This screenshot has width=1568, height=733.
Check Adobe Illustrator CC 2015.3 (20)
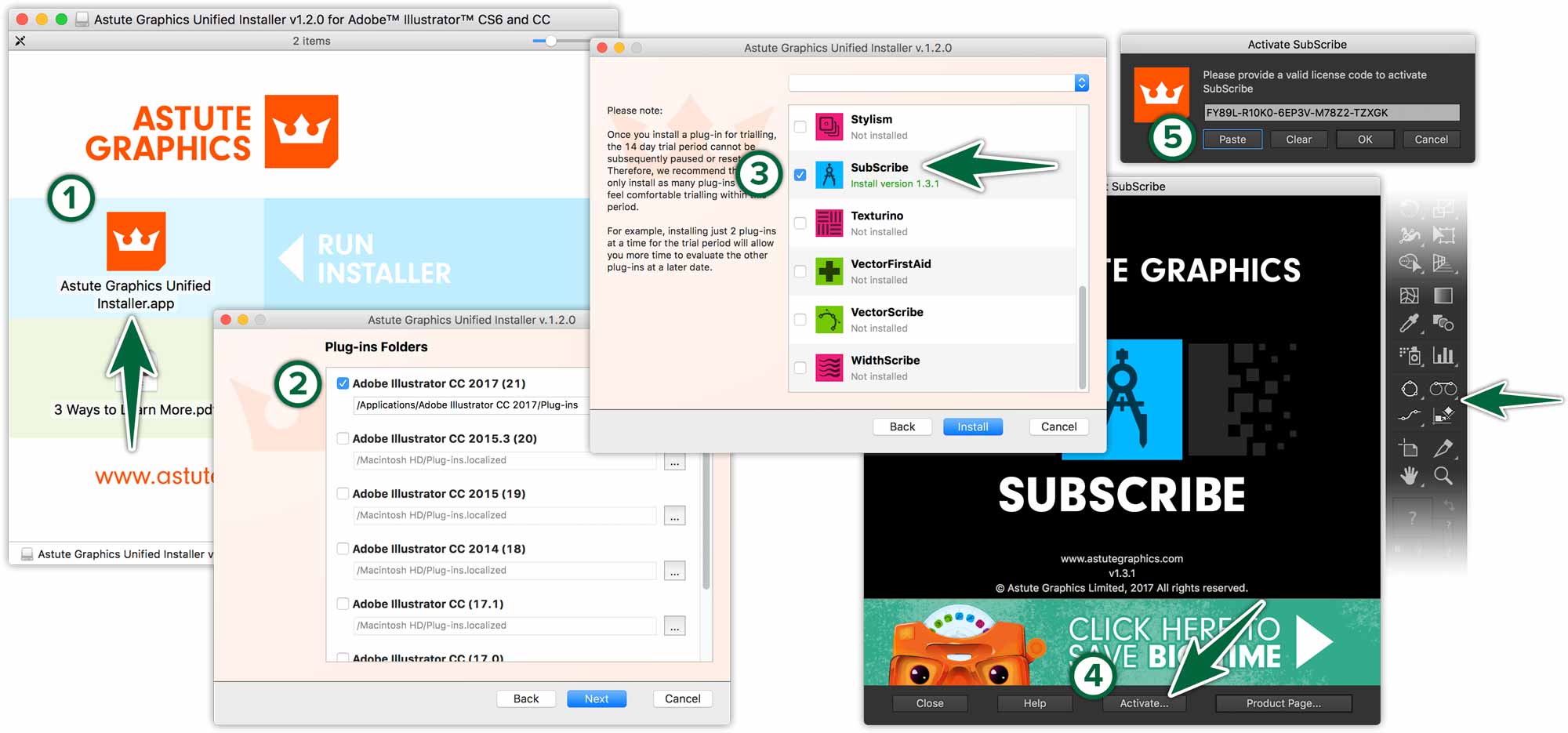(343, 438)
